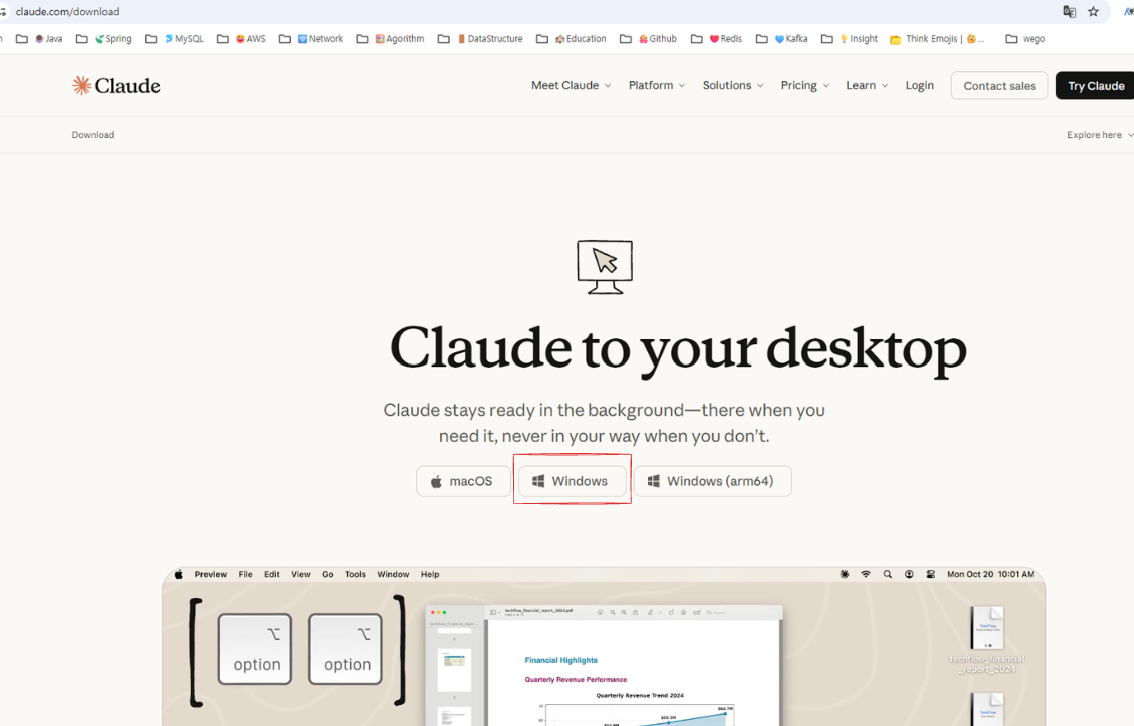This screenshot has width=1134, height=726.
Task: Open Edit menu in demo image
Action: (272, 574)
